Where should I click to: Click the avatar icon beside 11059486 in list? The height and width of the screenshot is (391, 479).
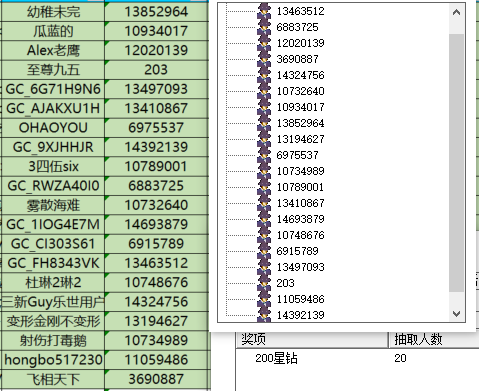coord(264,299)
